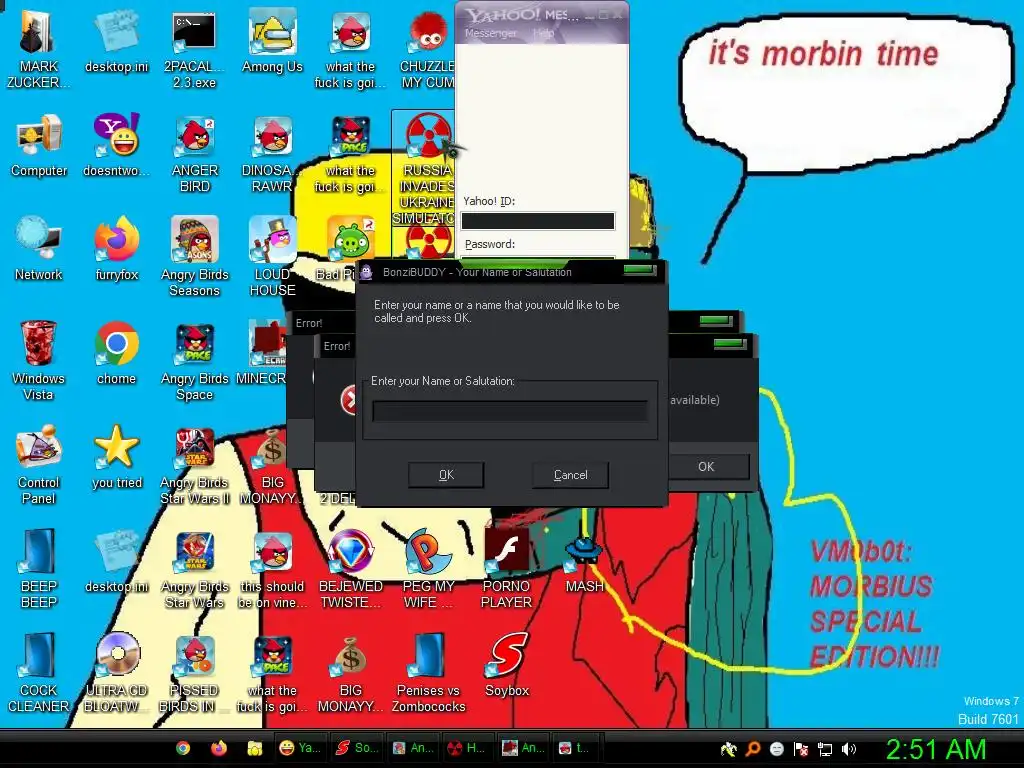This screenshot has width=1024, height=768.
Task: Click OK in BonziBUDDY dialog
Action: 446,475
